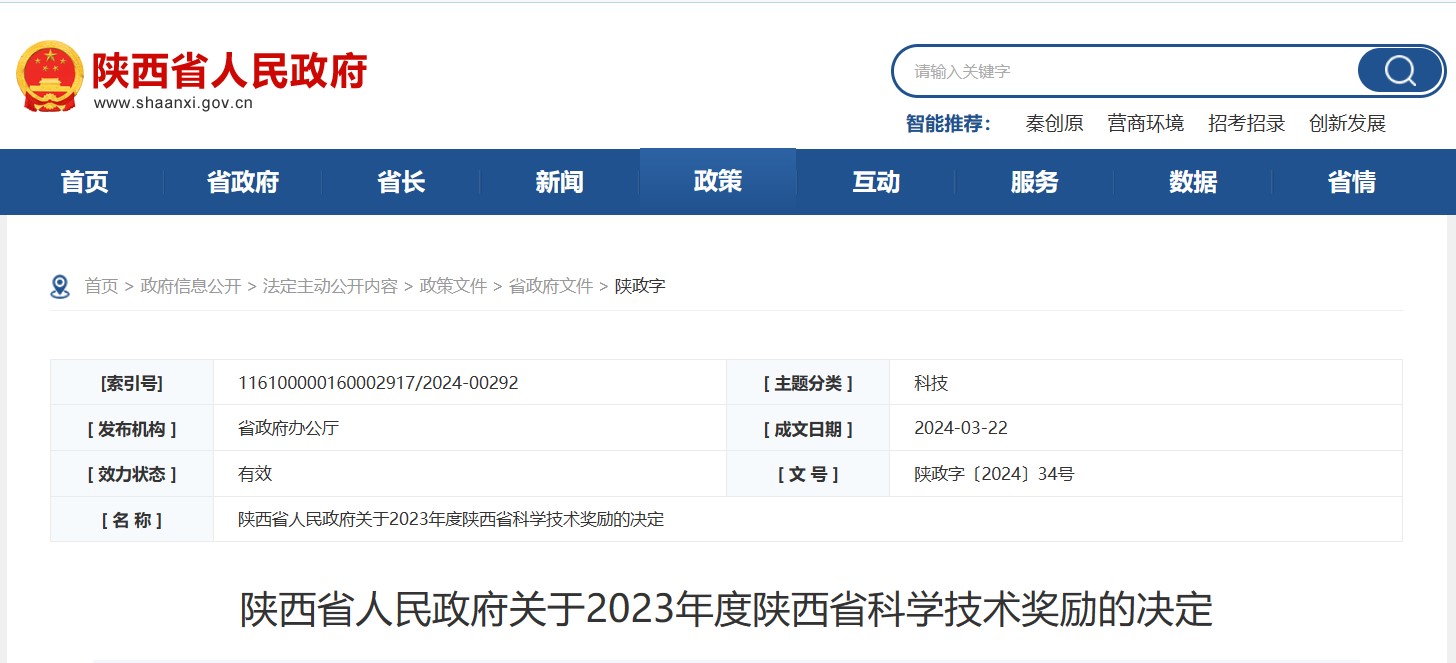
Task: Click the search magnifier icon
Action: tap(1398, 70)
